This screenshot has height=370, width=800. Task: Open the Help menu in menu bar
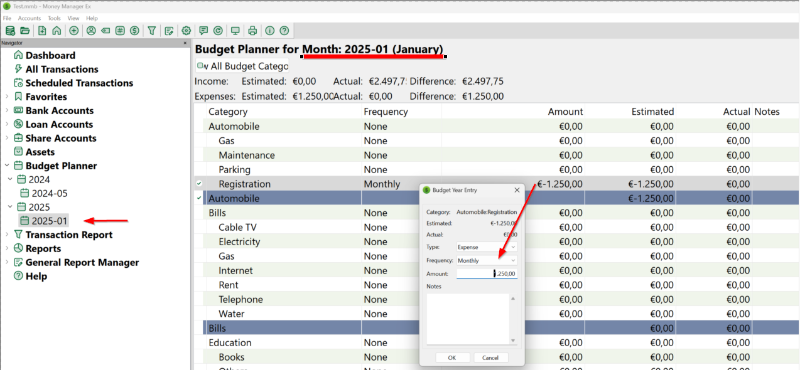tap(92, 18)
